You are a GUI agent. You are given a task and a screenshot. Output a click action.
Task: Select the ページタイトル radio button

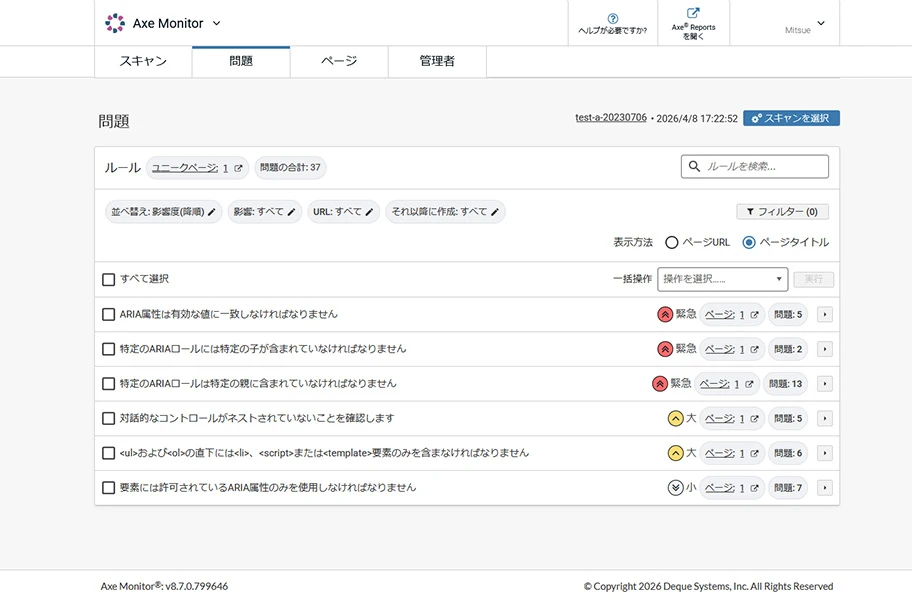click(x=749, y=242)
